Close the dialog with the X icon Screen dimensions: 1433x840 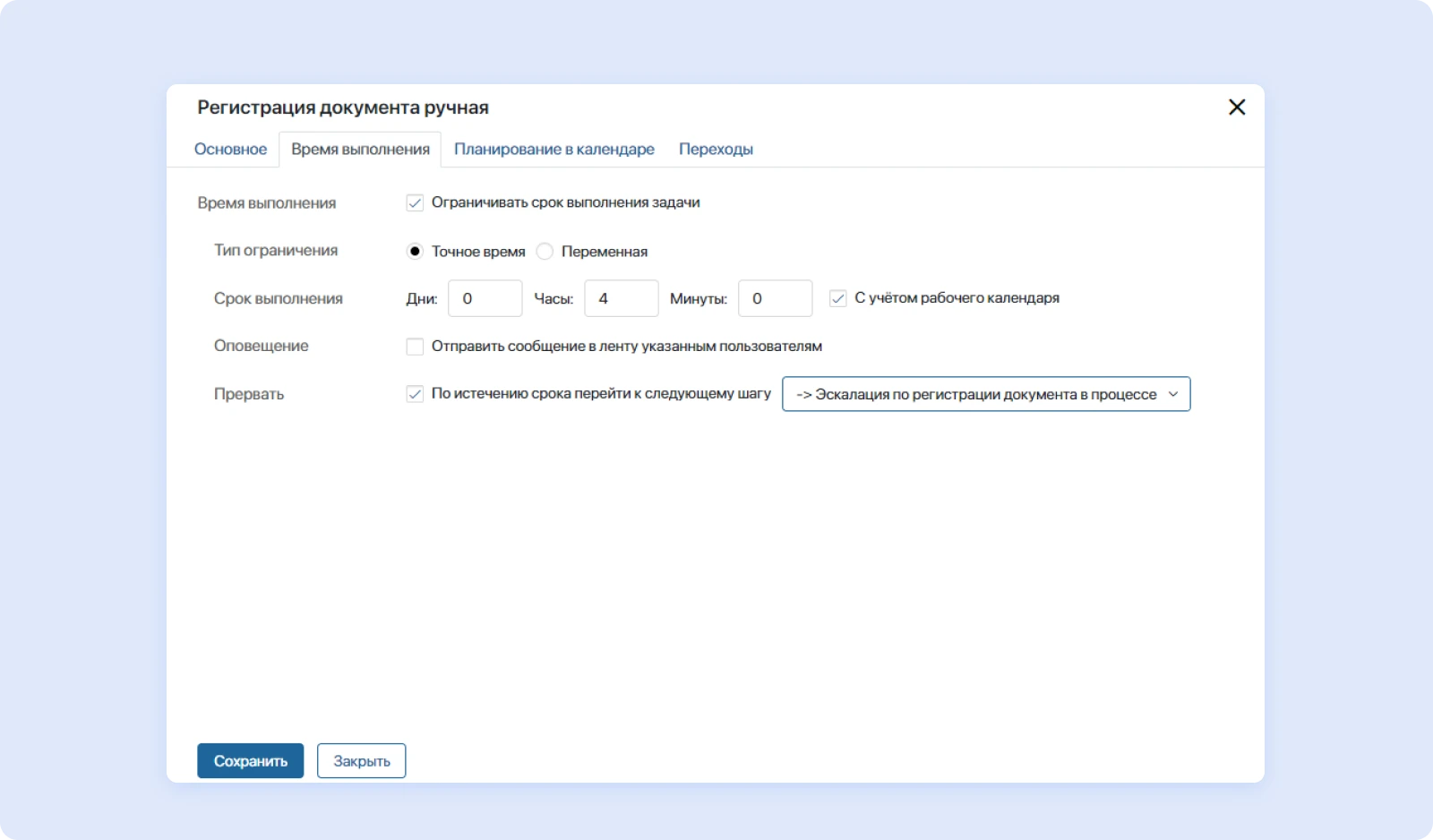tap(1236, 107)
